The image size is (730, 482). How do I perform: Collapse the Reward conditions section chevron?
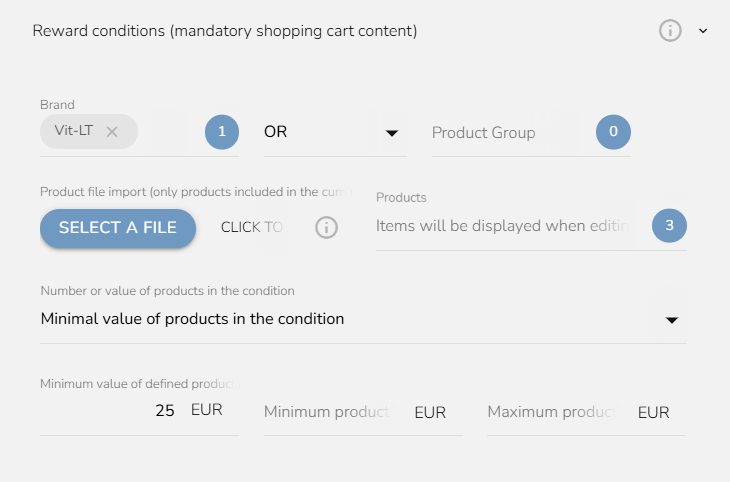point(703,31)
